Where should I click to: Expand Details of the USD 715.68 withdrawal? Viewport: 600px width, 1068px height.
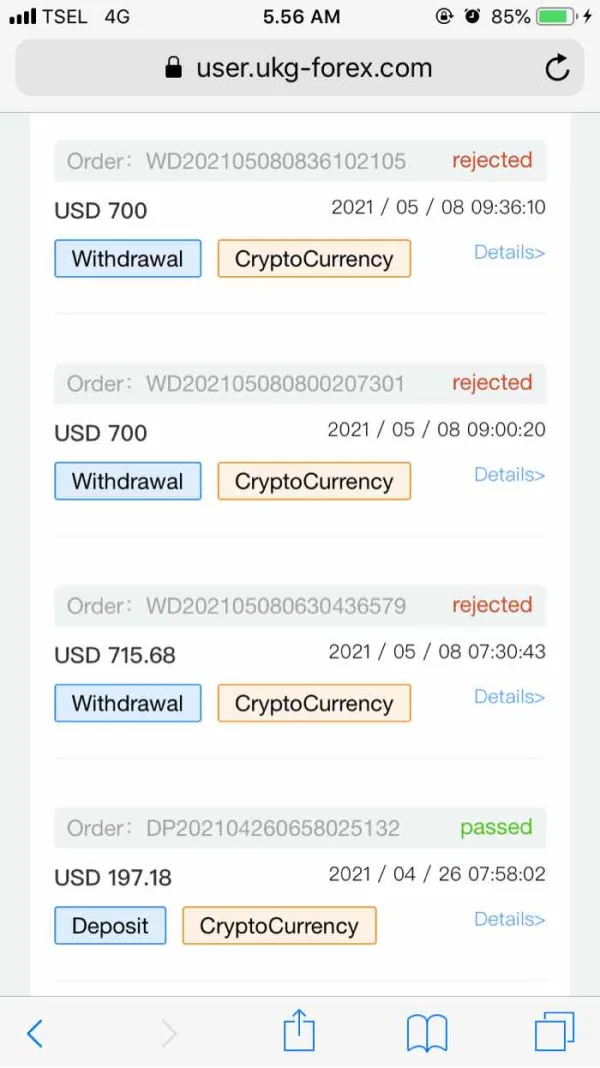509,697
